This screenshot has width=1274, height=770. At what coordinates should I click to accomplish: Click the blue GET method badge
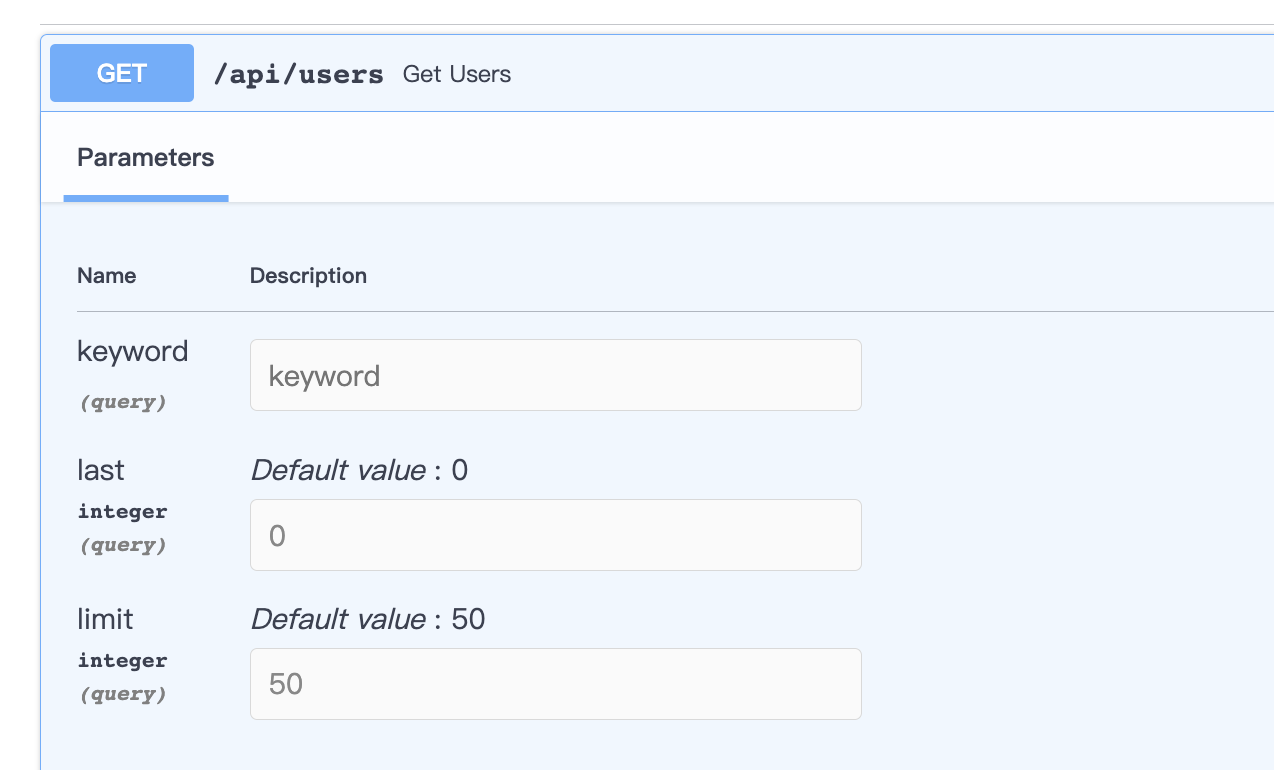point(122,73)
